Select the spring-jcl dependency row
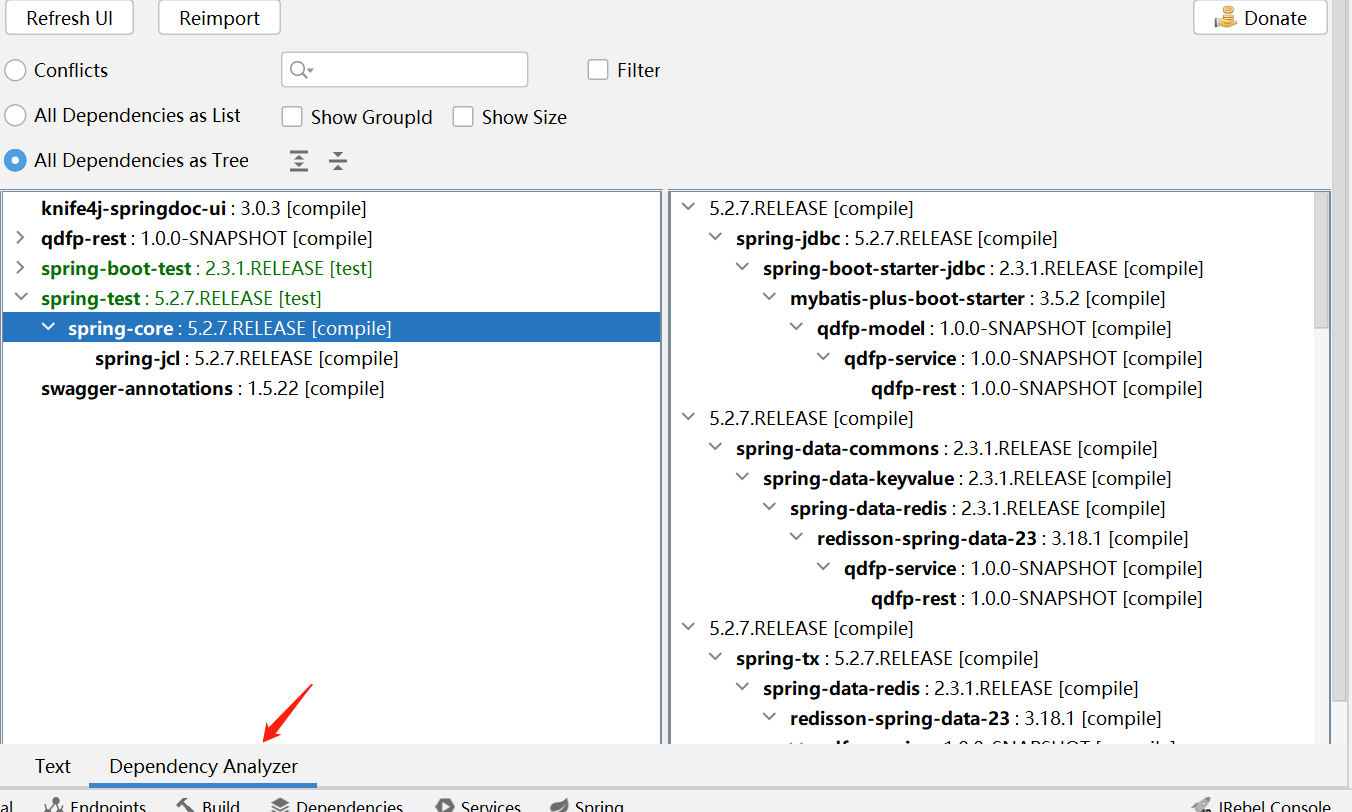The height and width of the screenshot is (812, 1352). [331, 358]
